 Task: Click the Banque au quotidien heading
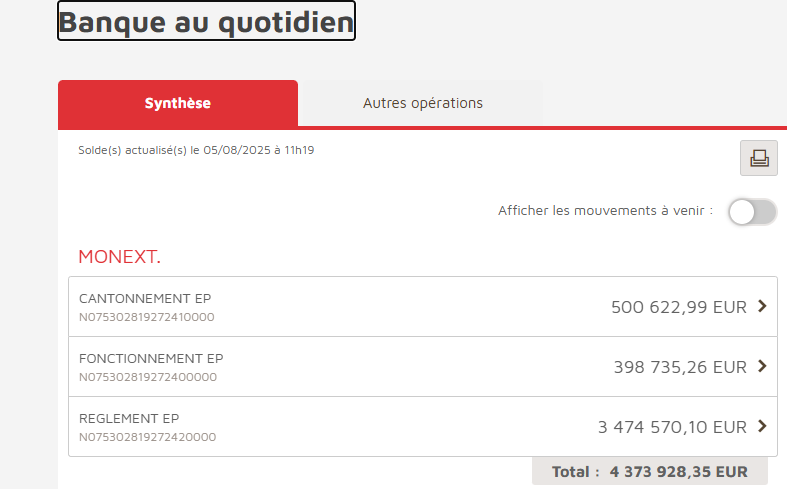(x=206, y=21)
